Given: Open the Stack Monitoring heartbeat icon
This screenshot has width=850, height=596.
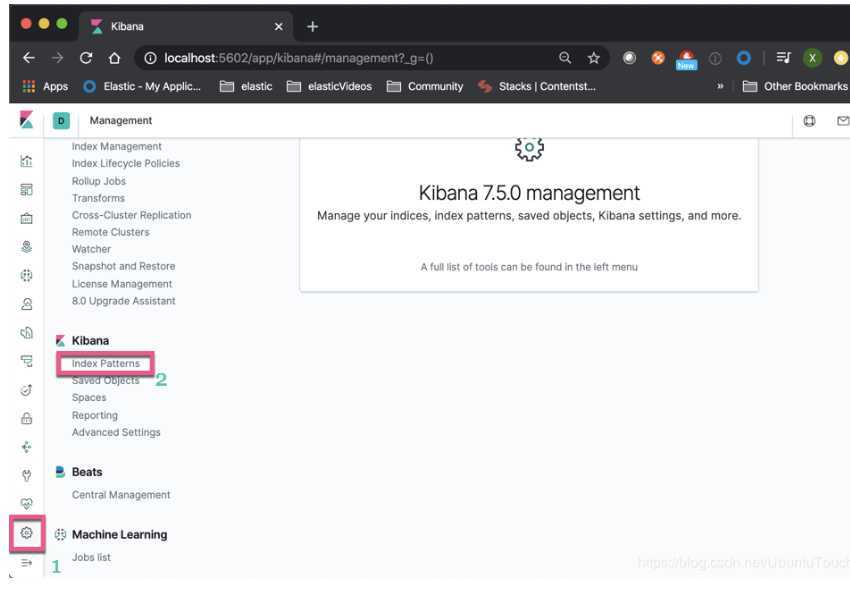Looking at the screenshot, I should [26, 504].
